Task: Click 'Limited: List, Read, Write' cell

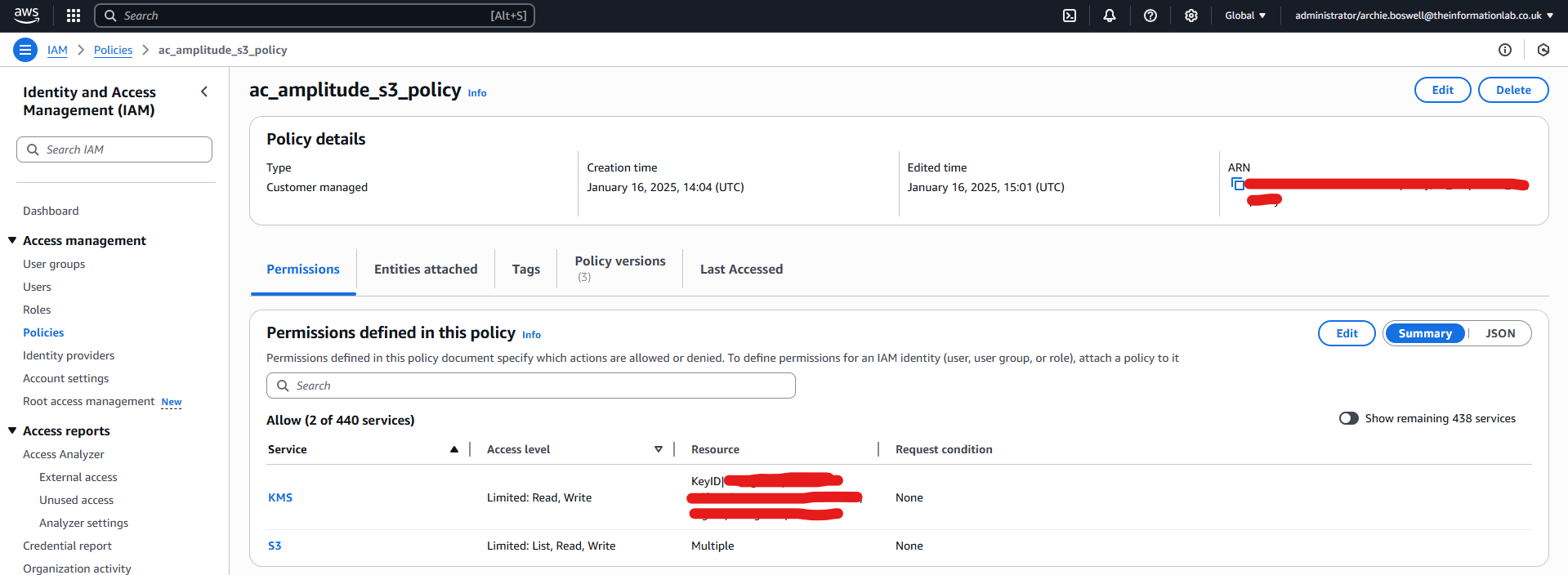Action: pyautogui.click(x=552, y=546)
